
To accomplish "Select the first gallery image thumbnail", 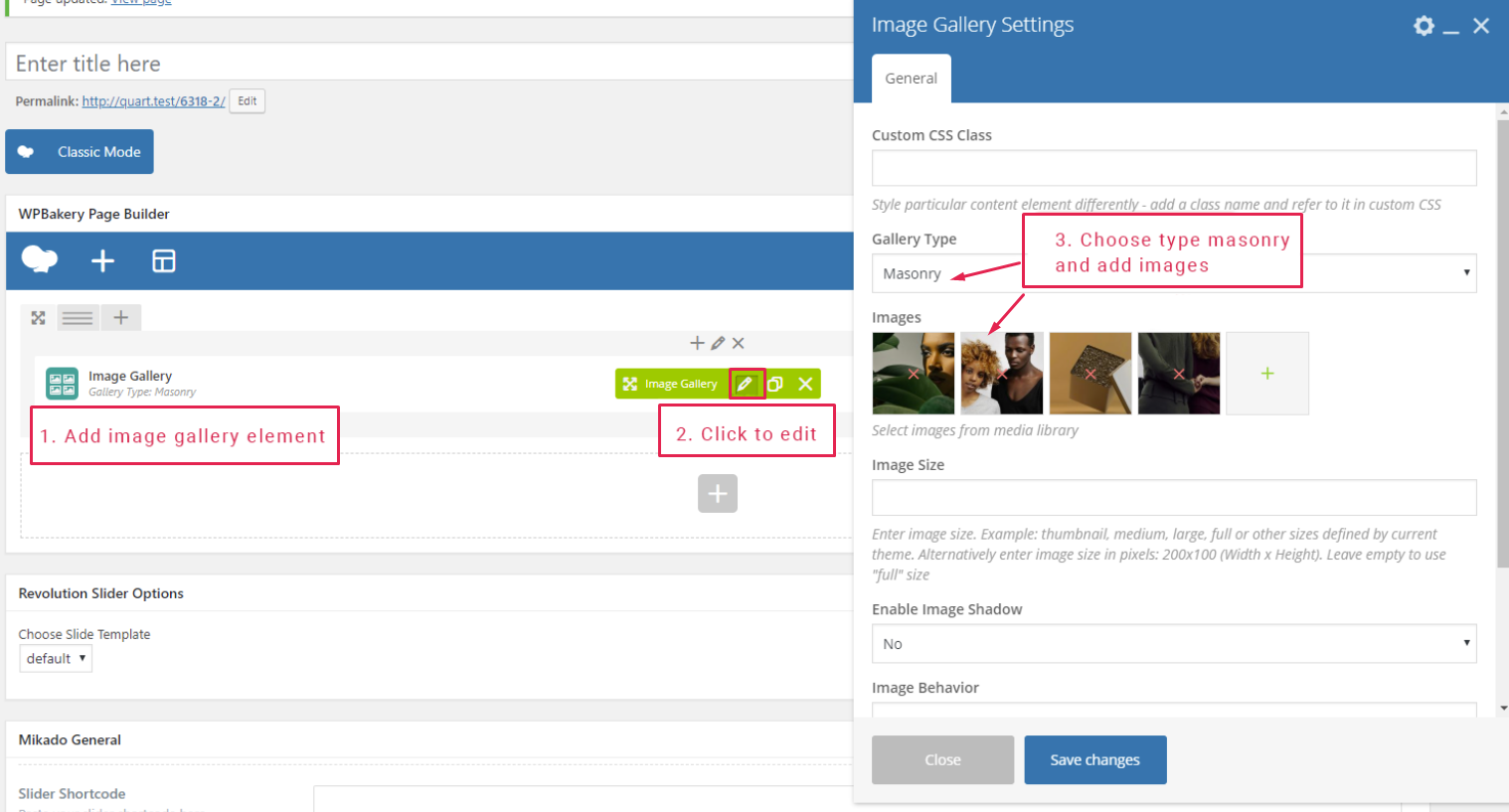I will point(913,374).
